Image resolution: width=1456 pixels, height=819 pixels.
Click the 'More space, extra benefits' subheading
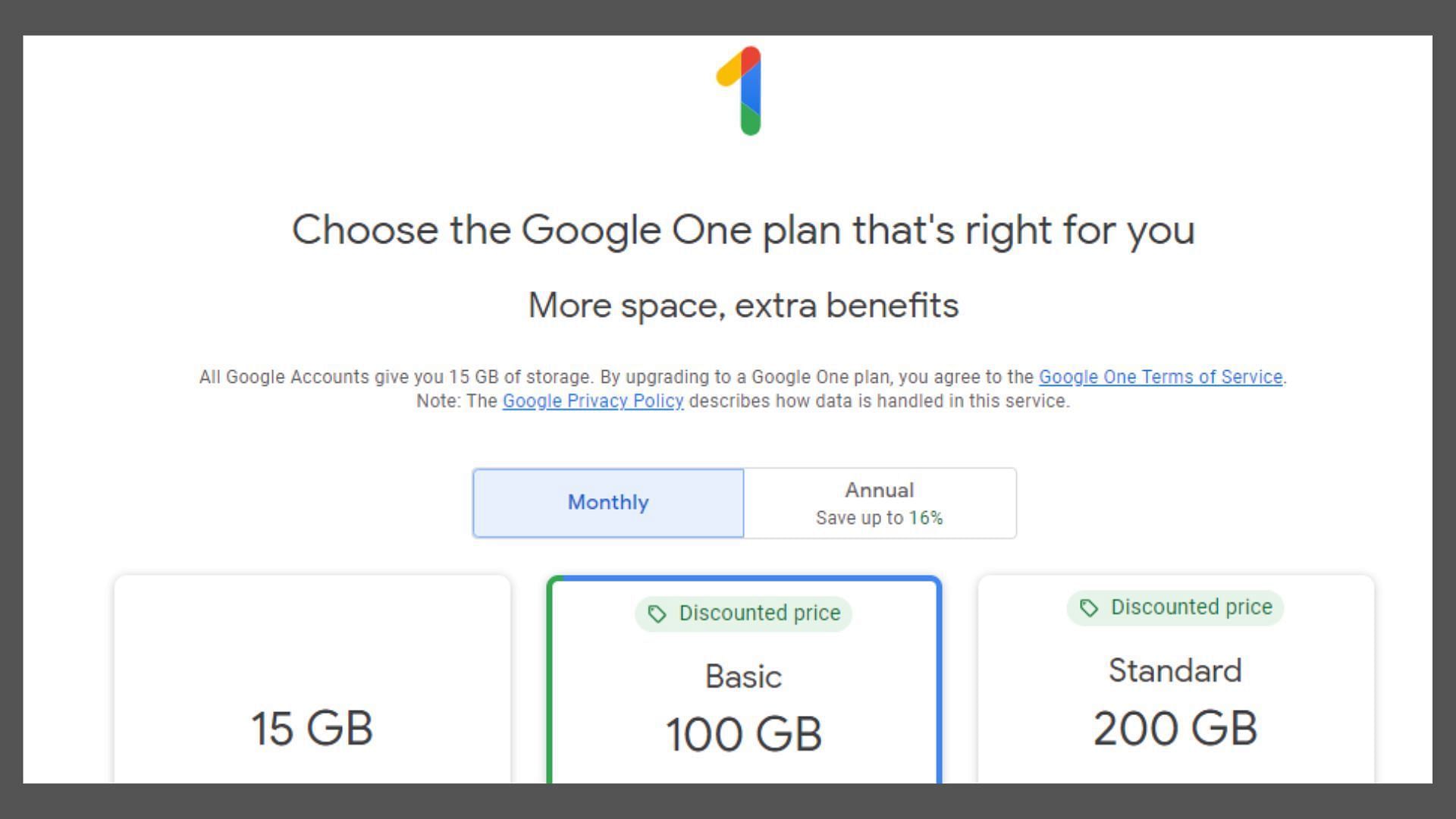coord(743,306)
